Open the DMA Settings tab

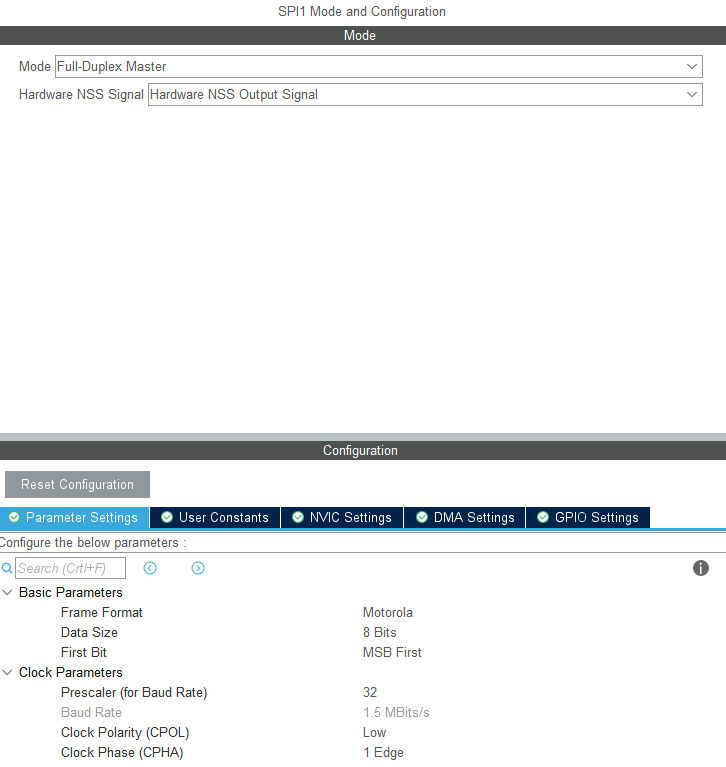[x=465, y=518]
